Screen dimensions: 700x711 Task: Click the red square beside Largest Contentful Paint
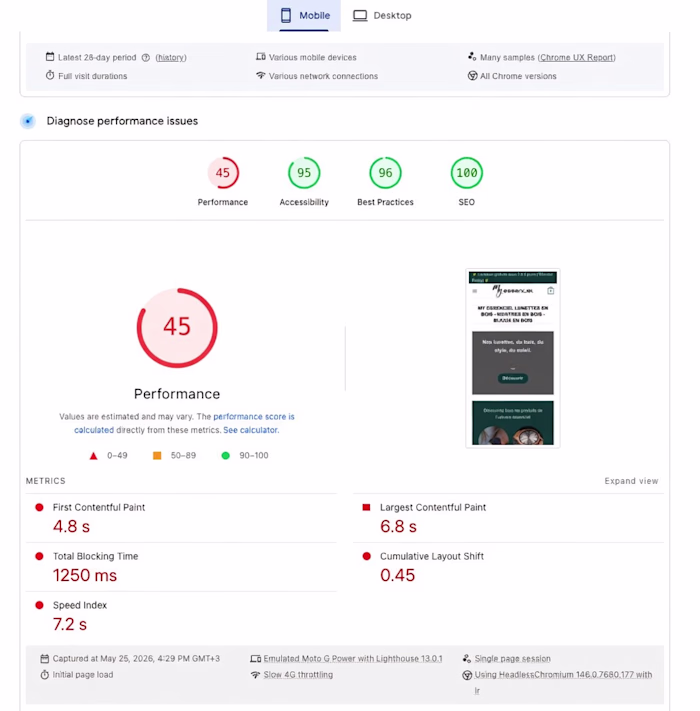[366, 507]
